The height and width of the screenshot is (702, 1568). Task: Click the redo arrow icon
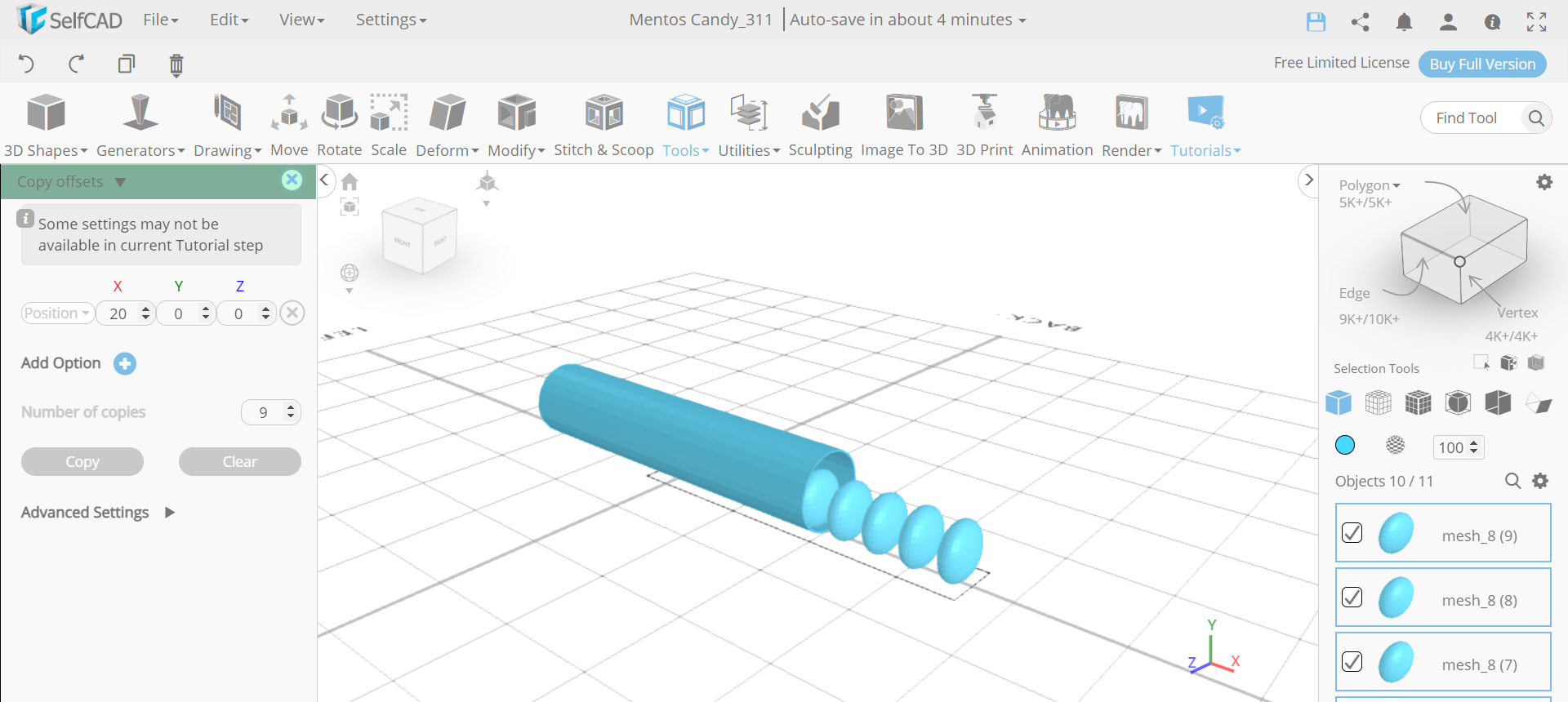76,64
